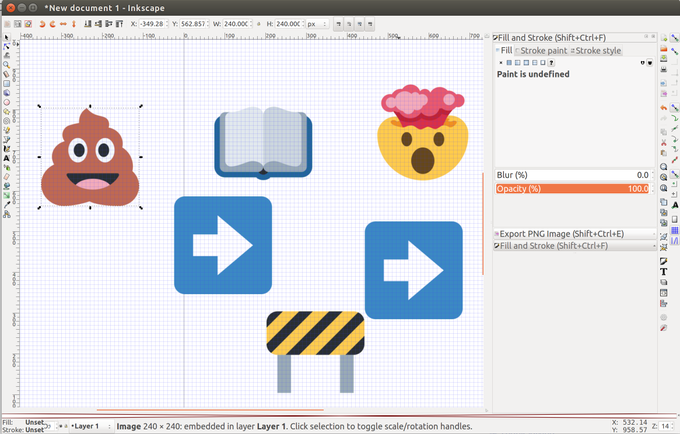Select the Node editing tool
This screenshot has width=680, height=434.
point(7,46)
